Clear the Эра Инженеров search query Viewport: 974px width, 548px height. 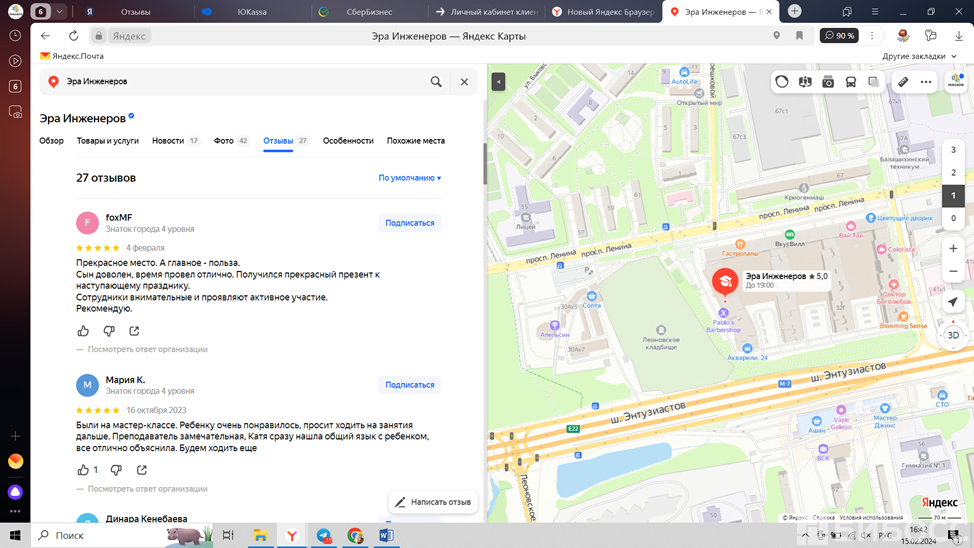click(464, 81)
